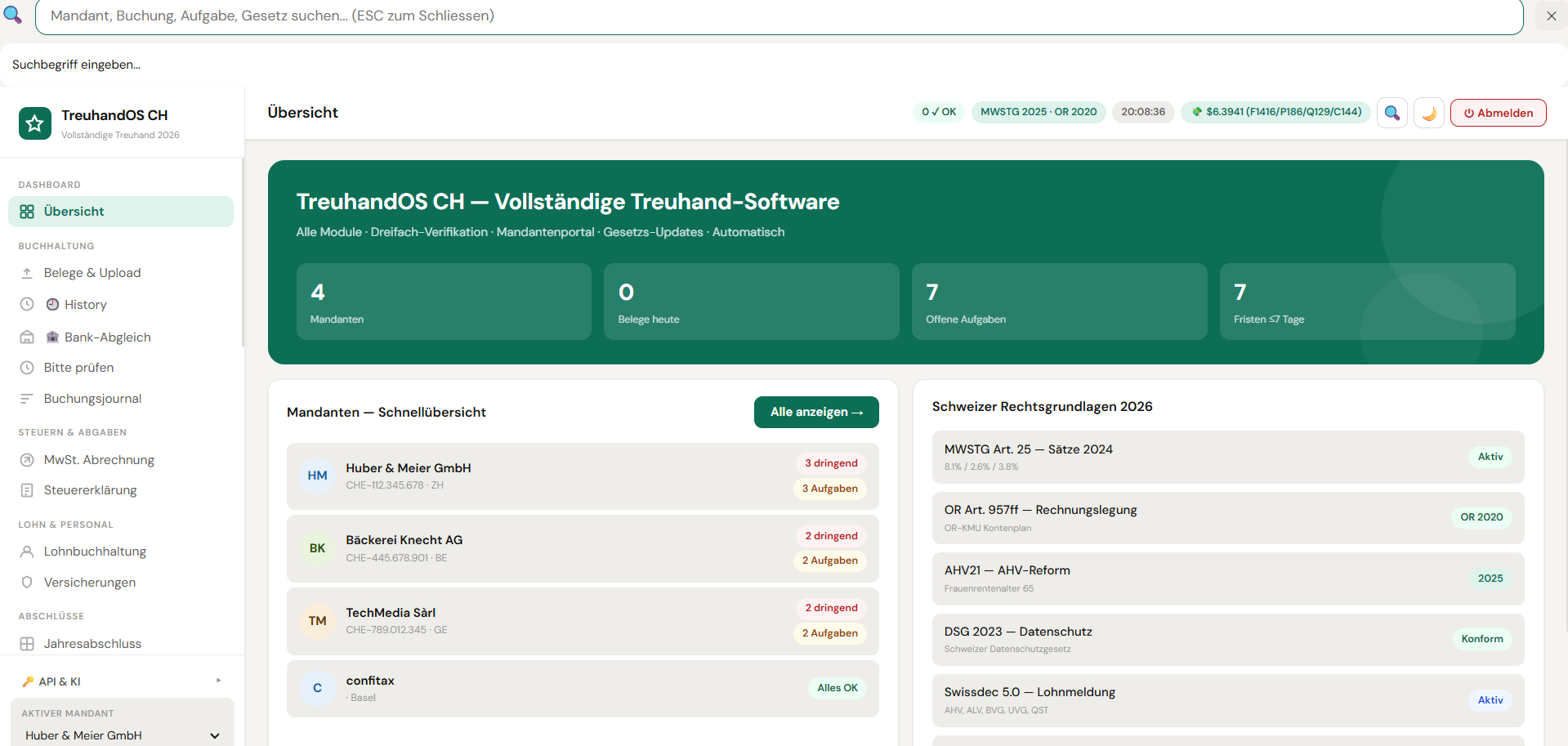
Task: Open Bitte prüfen from the sidebar
Action: (121, 368)
